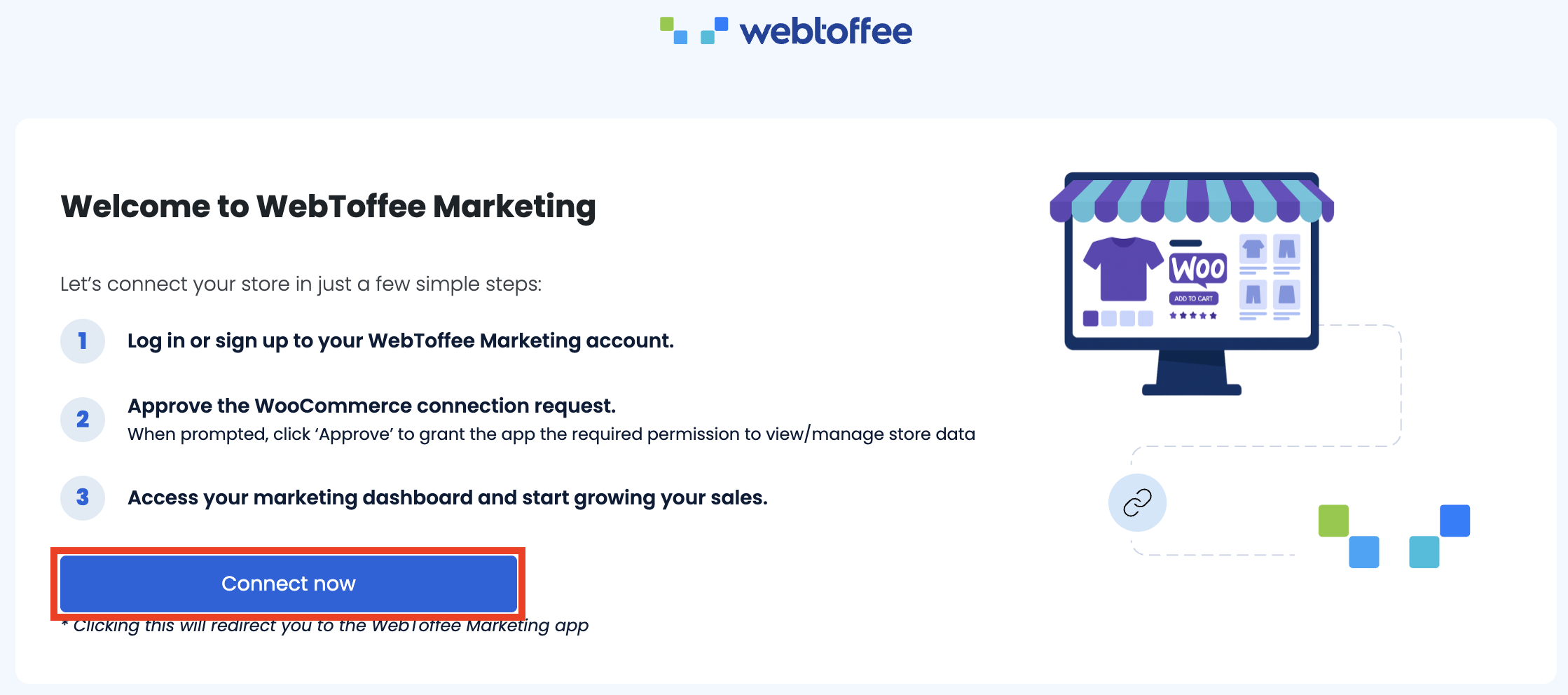1568x695 pixels.
Task: Click the blue square beside the link icon
Action: tap(1362, 553)
